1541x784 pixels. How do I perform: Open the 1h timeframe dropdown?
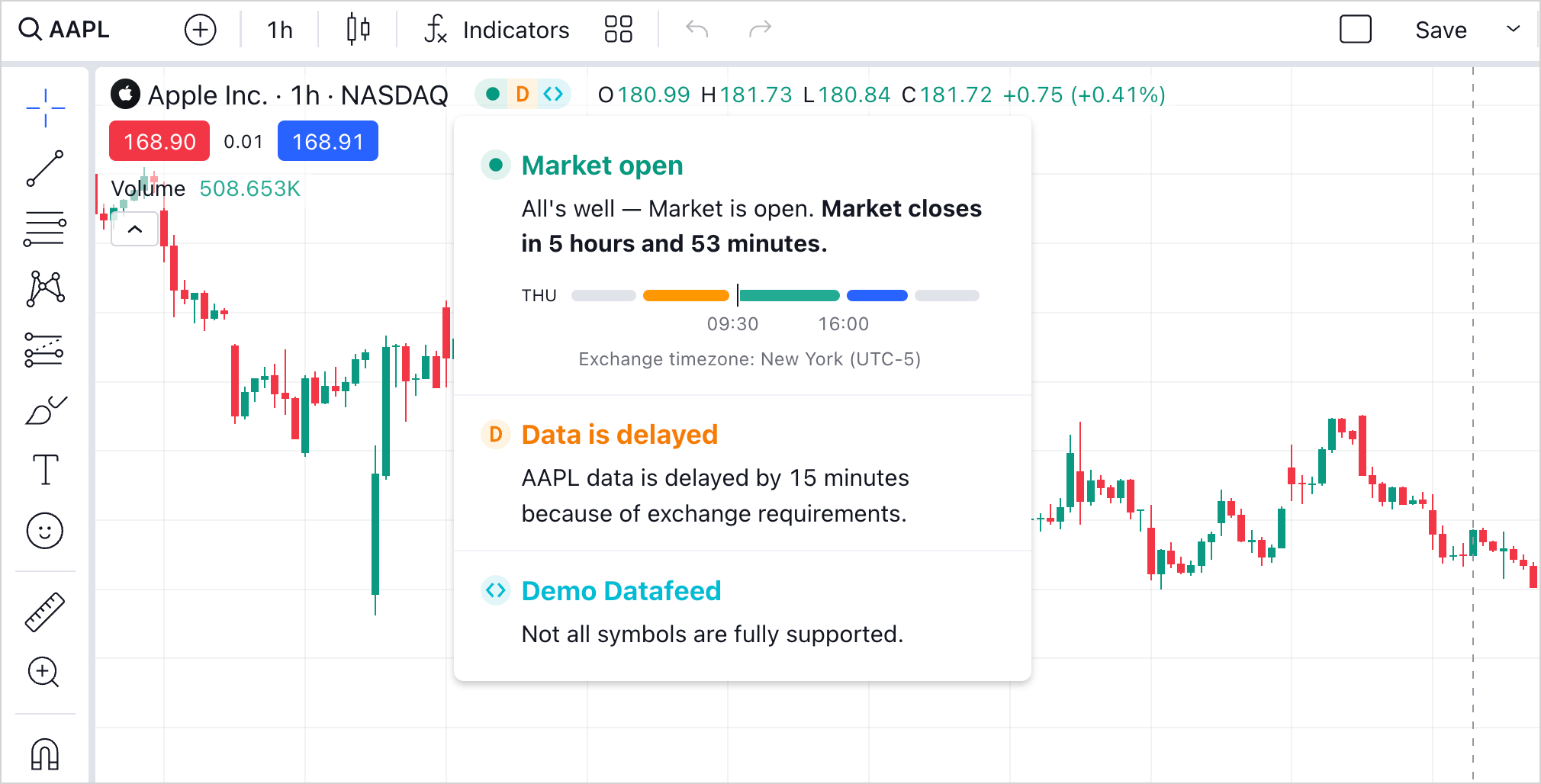[278, 30]
